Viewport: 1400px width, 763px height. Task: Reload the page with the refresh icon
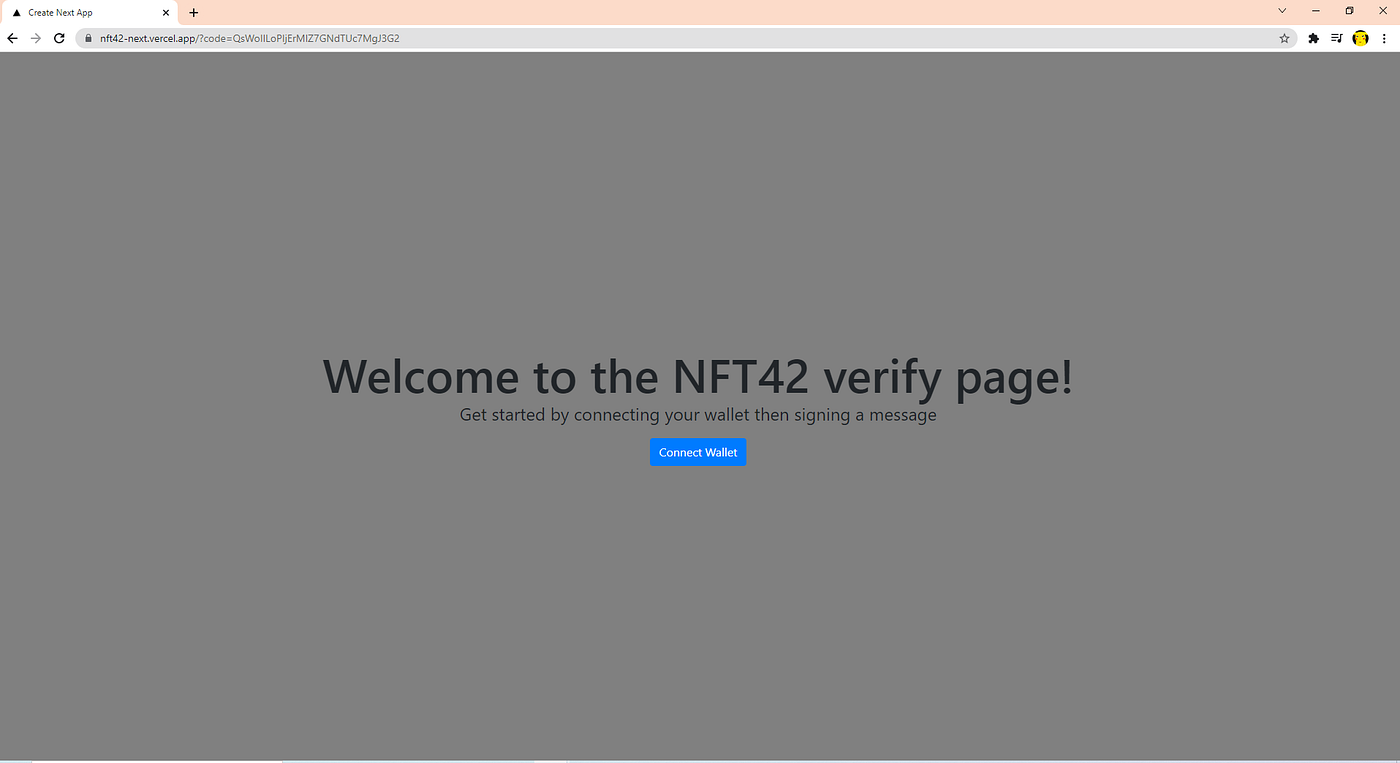pyautogui.click(x=59, y=38)
